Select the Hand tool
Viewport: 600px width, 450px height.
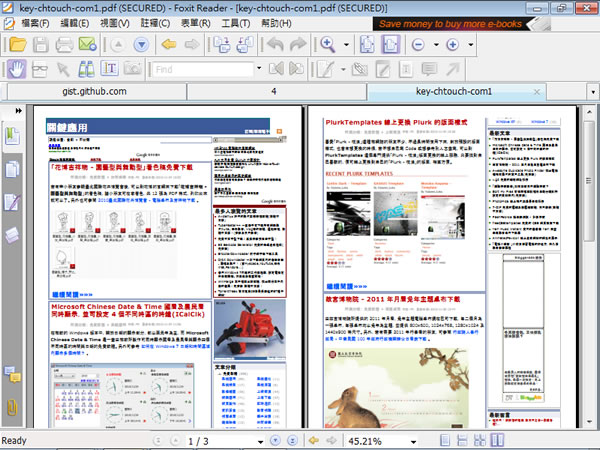click(16, 69)
